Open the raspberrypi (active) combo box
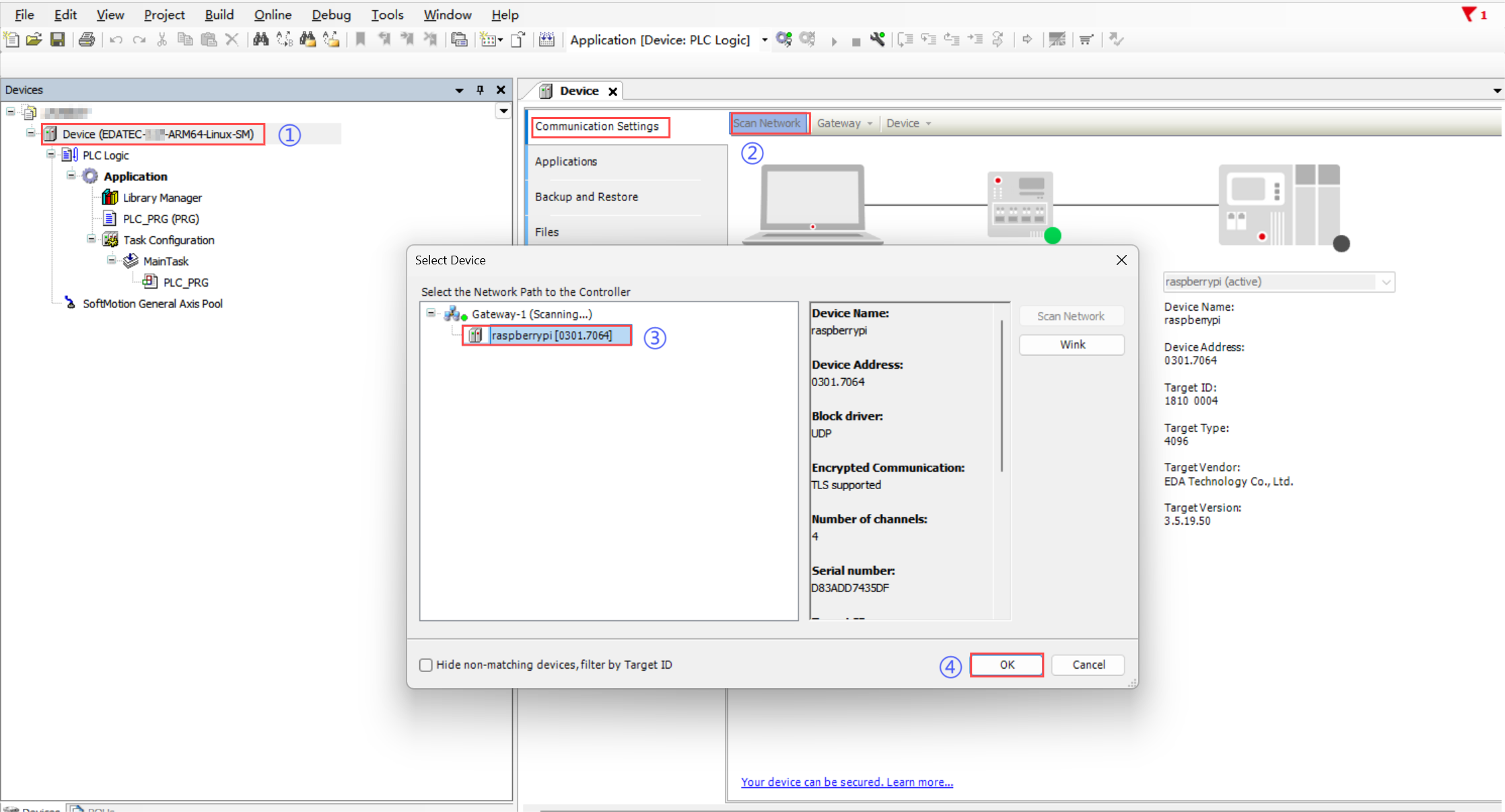 (x=1386, y=282)
